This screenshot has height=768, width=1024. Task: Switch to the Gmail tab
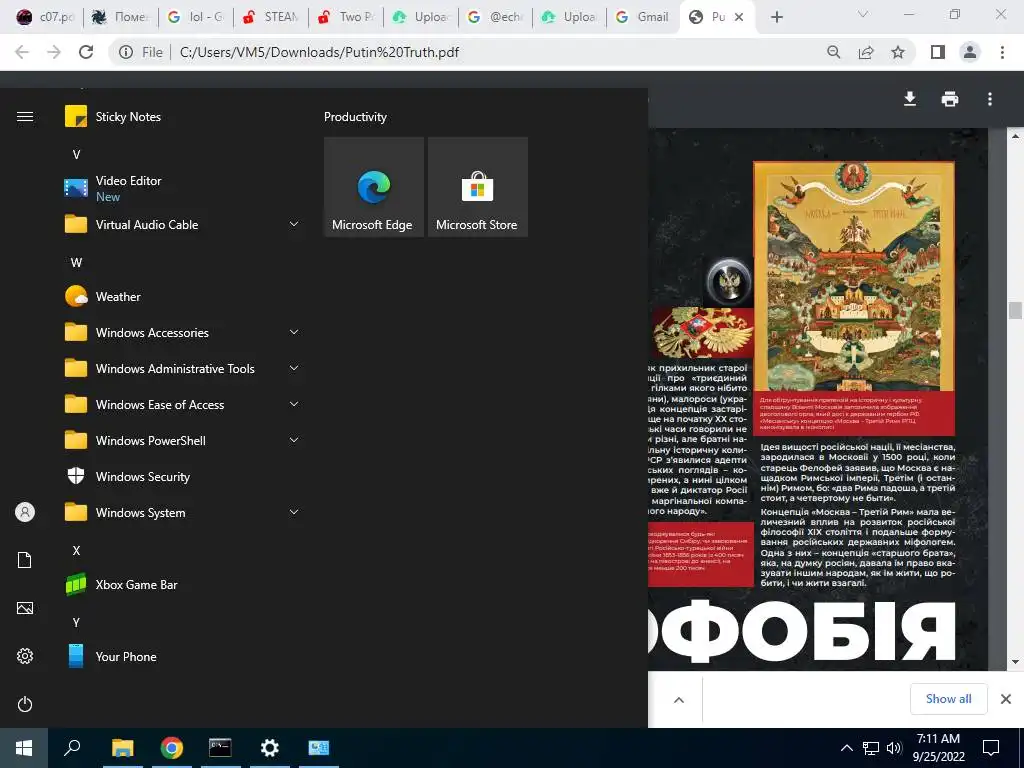point(643,17)
